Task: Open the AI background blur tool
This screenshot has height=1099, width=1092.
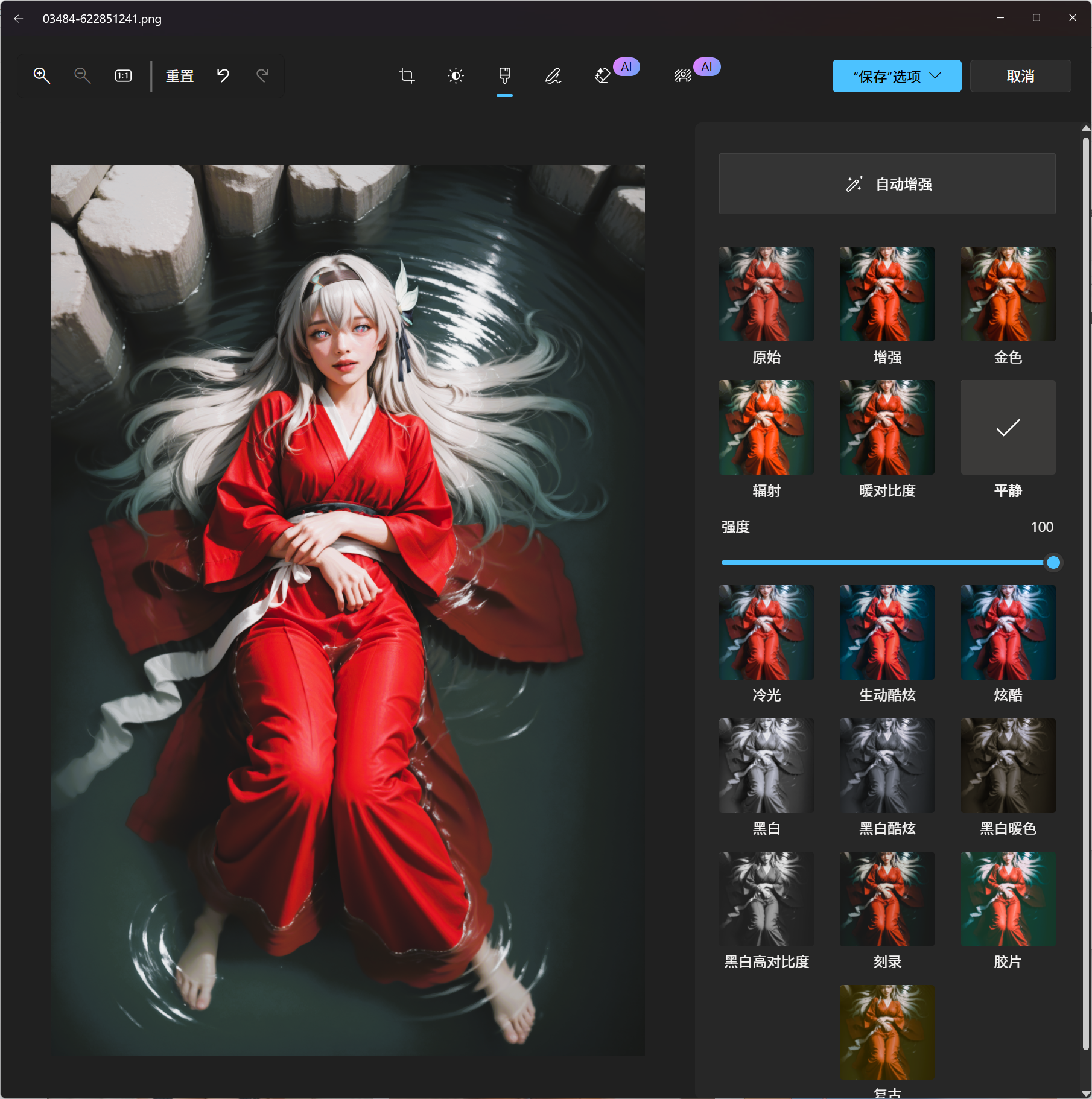Action: (x=683, y=76)
